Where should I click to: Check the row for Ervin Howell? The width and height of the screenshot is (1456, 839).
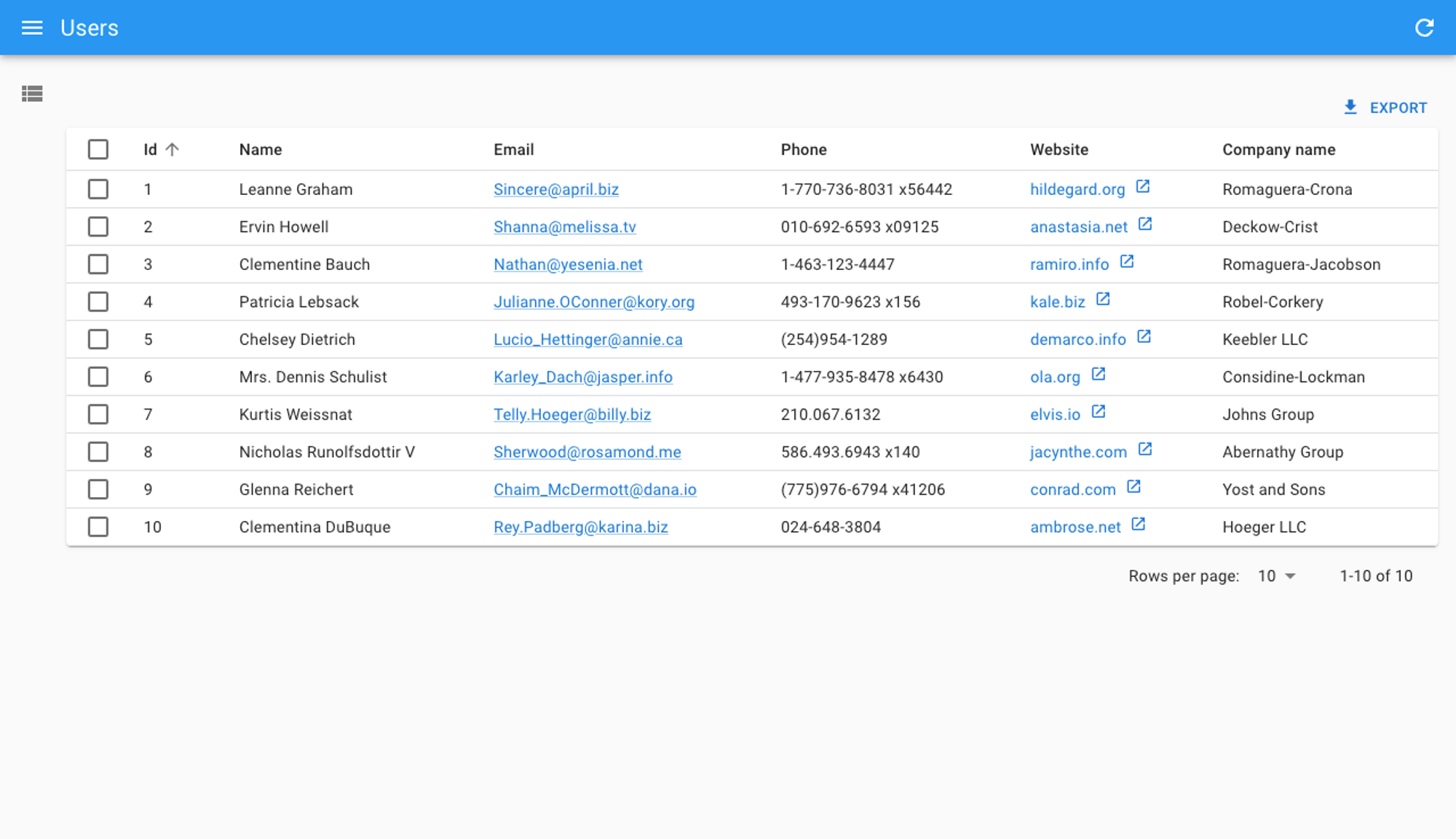click(98, 226)
